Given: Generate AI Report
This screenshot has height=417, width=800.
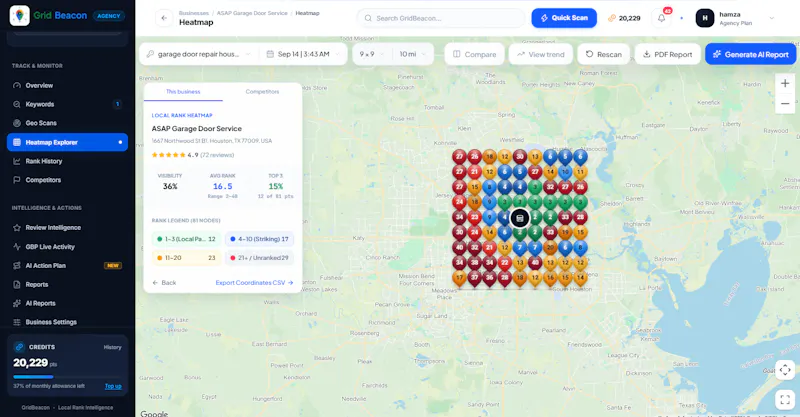Looking at the screenshot, I should (750, 54).
